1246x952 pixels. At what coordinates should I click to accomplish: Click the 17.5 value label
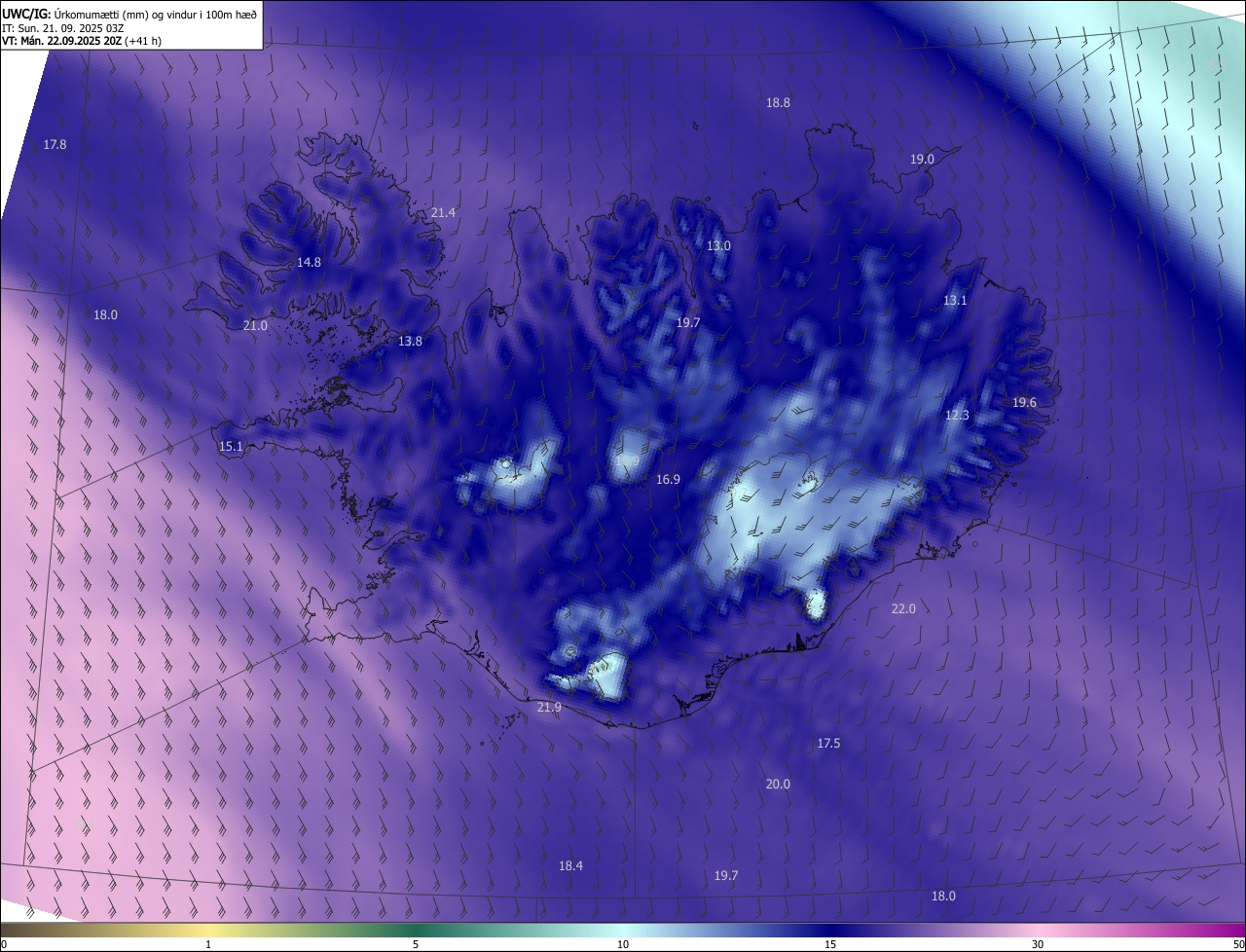pyautogui.click(x=828, y=743)
